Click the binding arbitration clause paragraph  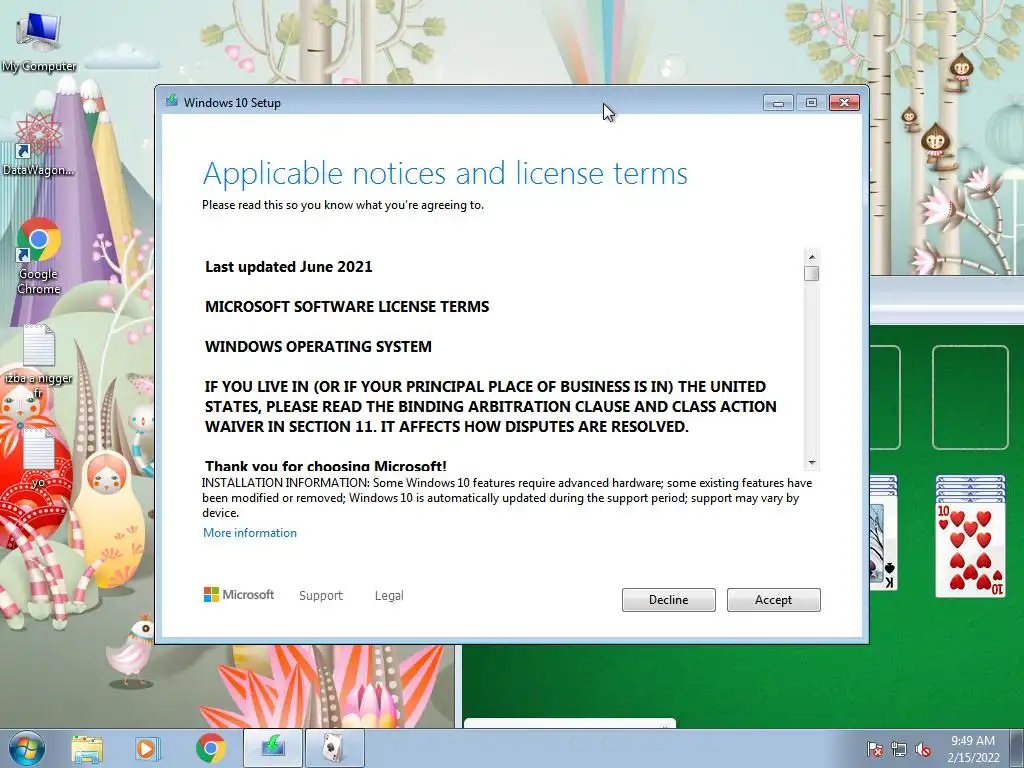(x=490, y=406)
